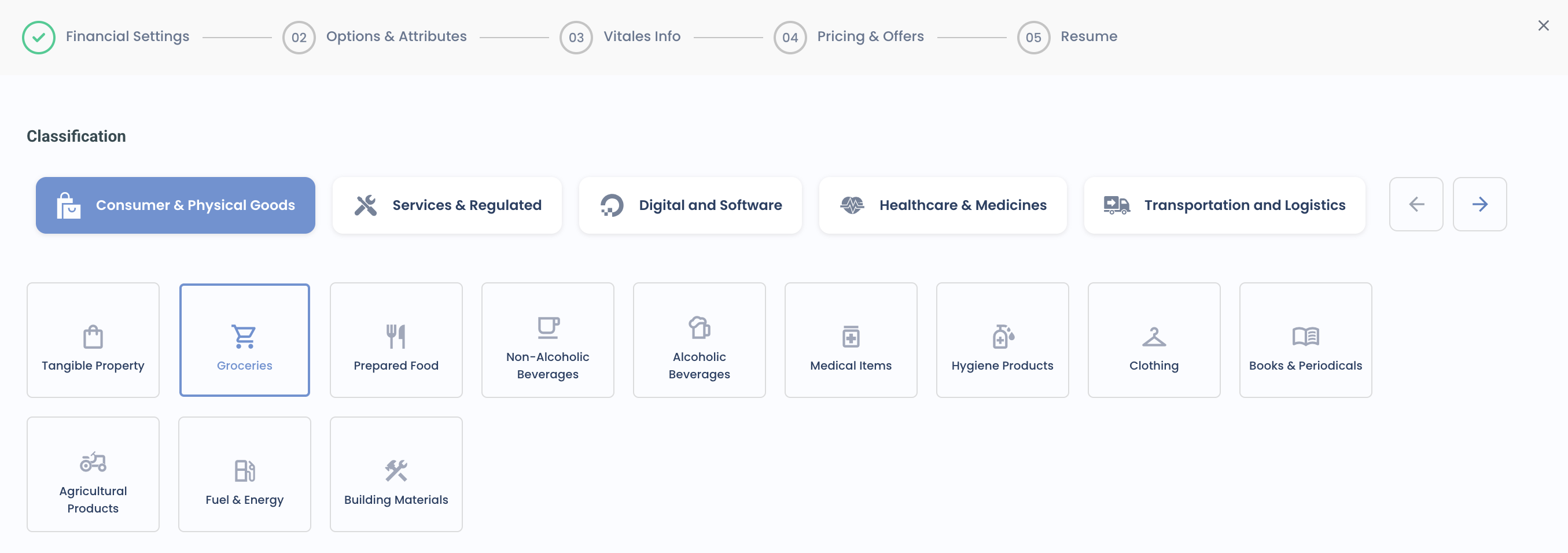The image size is (1568, 553).
Task: Select Transportation and Logistics category tab
Action: [1224, 205]
